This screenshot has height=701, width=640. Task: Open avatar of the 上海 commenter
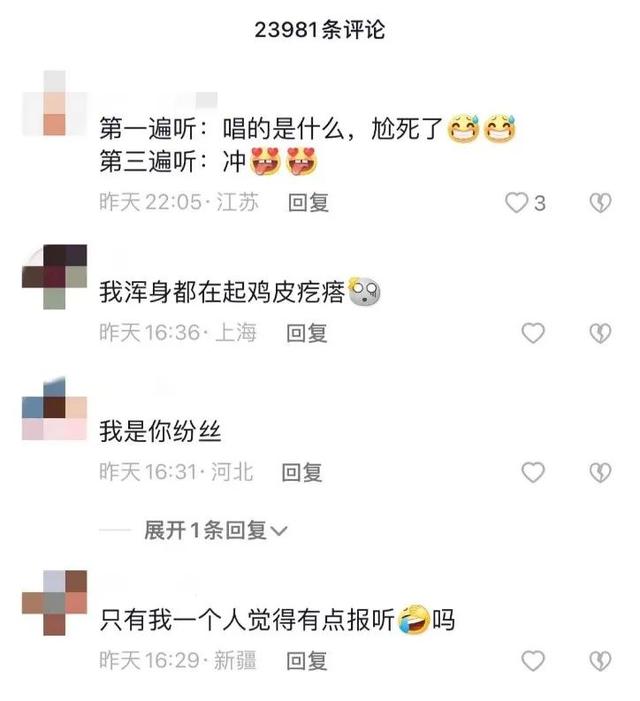tap(55, 277)
